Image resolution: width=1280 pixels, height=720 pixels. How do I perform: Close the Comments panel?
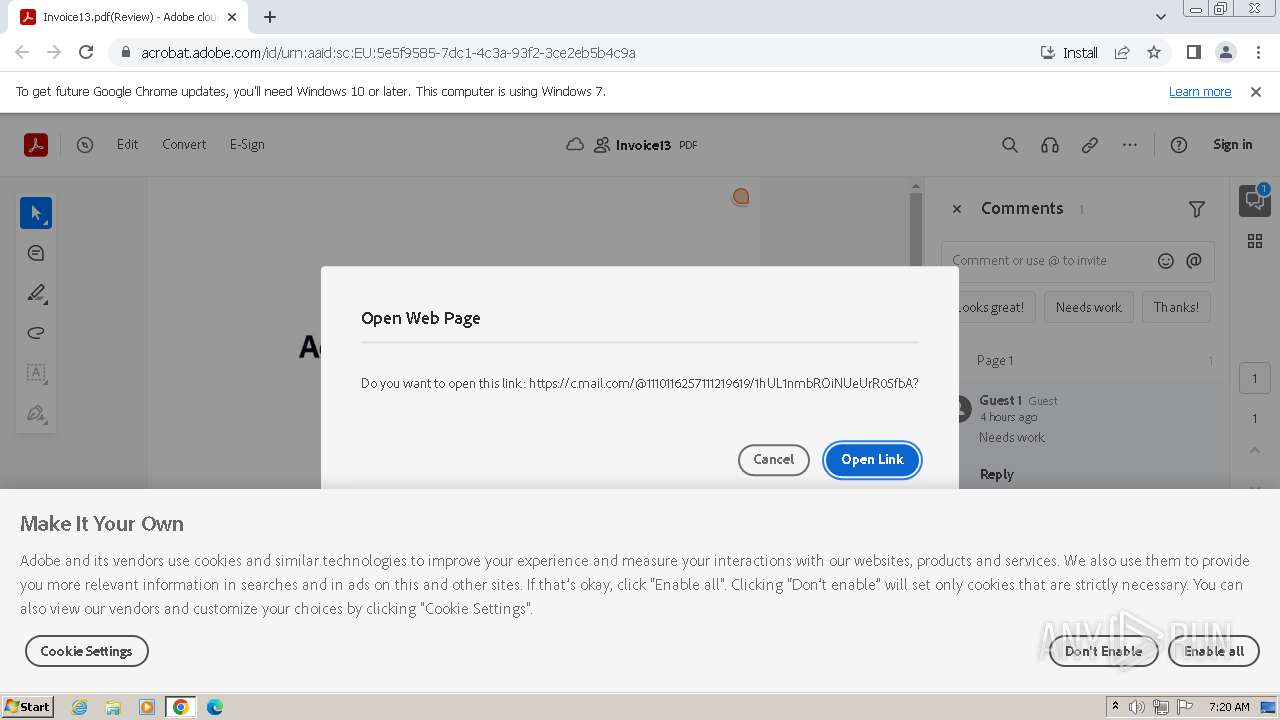[957, 209]
